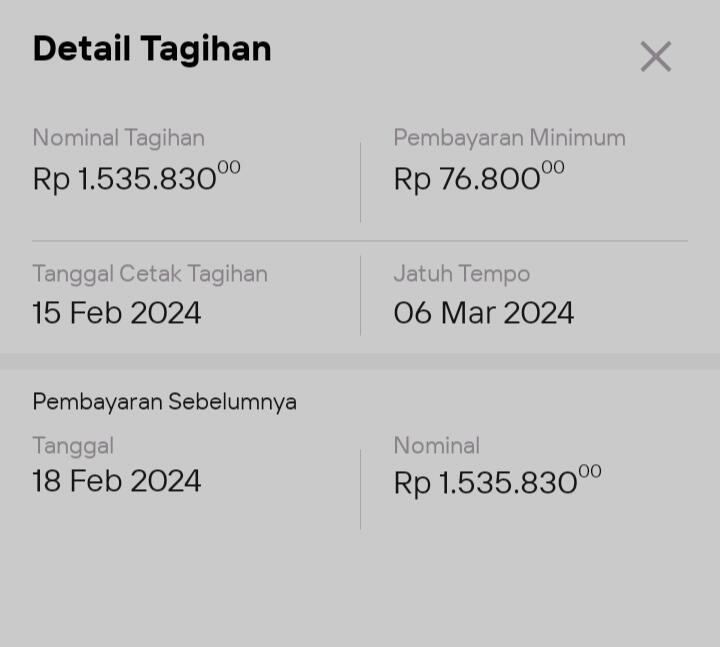Select the Nominal Tagihan label
The image size is (720, 647).
(118, 138)
